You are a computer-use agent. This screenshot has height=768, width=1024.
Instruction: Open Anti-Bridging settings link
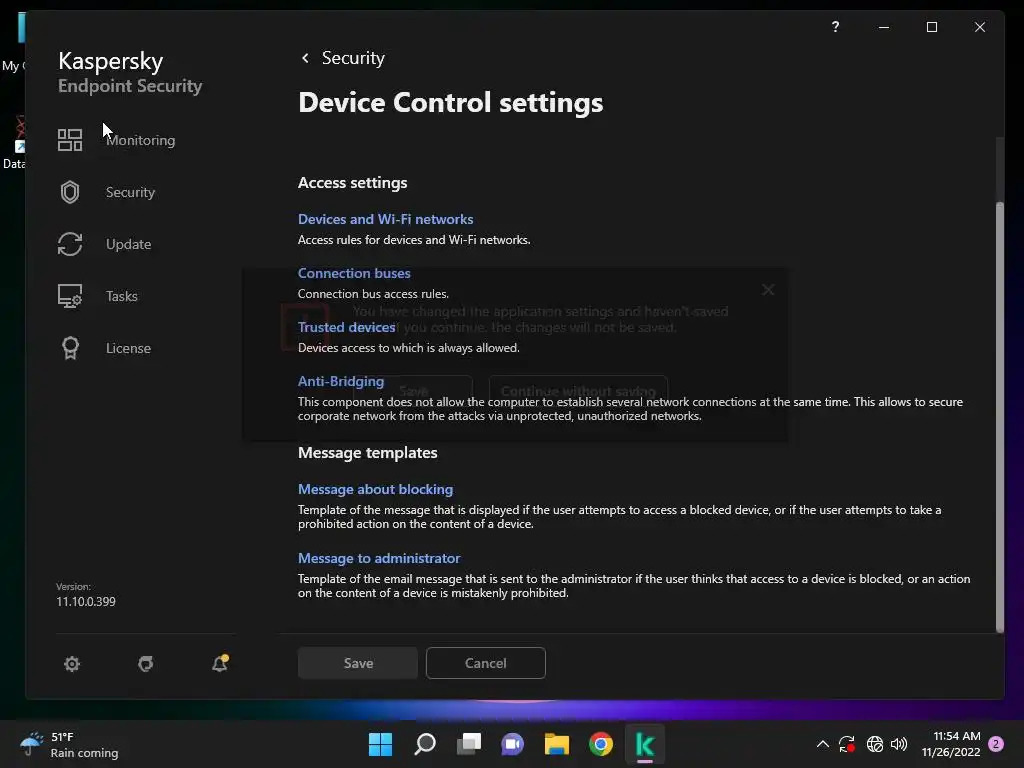click(341, 381)
